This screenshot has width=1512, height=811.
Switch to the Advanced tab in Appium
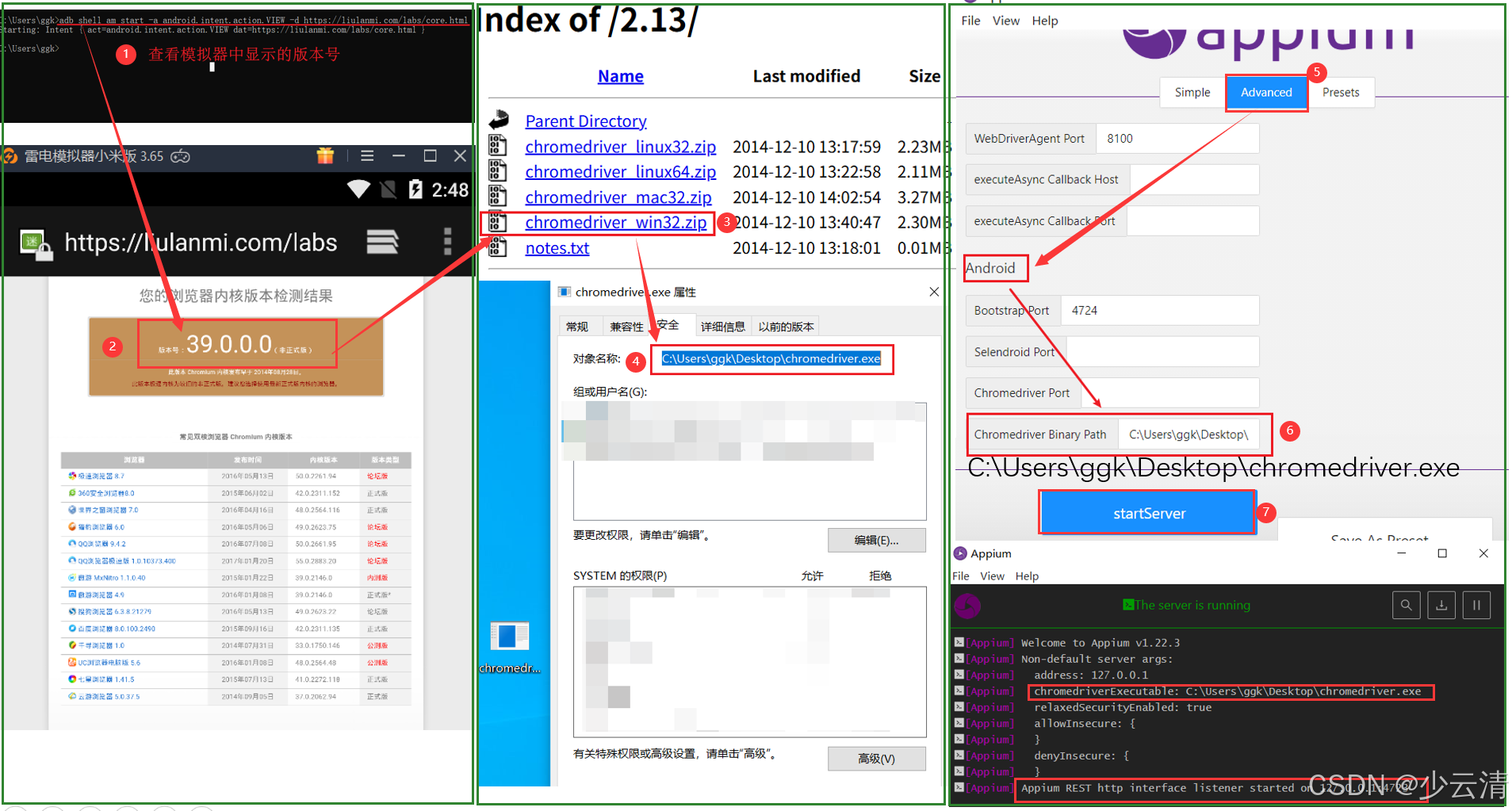coord(1266,93)
